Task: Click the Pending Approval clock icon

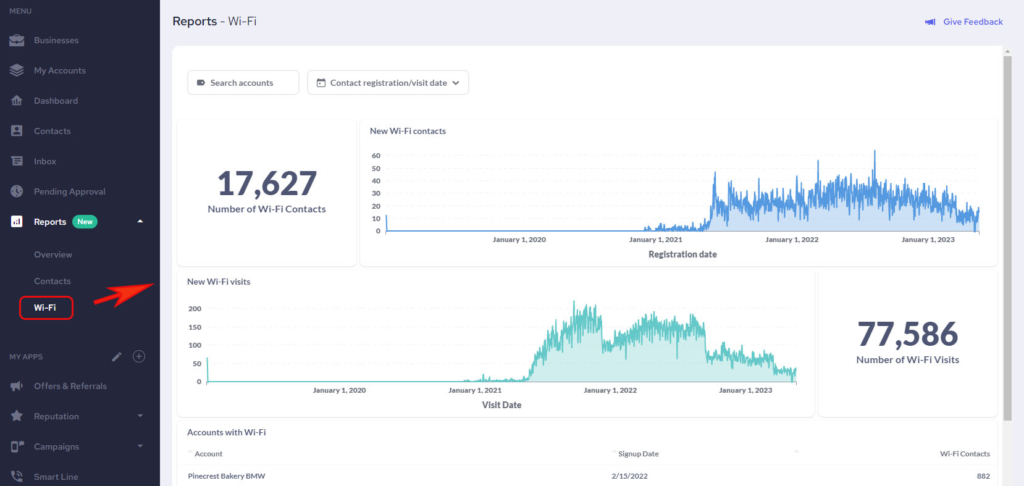Action: [16, 191]
